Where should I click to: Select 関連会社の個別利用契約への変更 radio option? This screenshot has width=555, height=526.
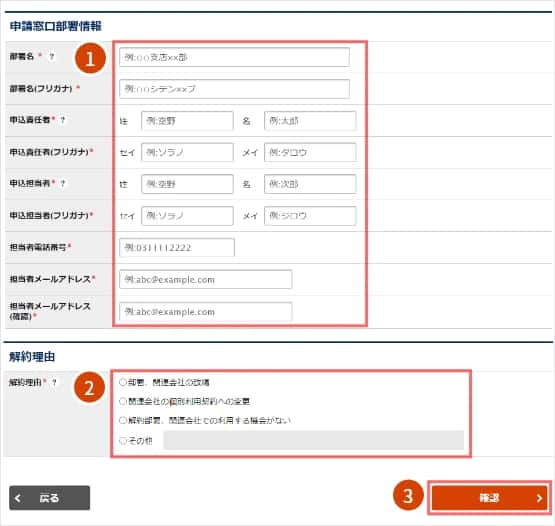pos(122,401)
